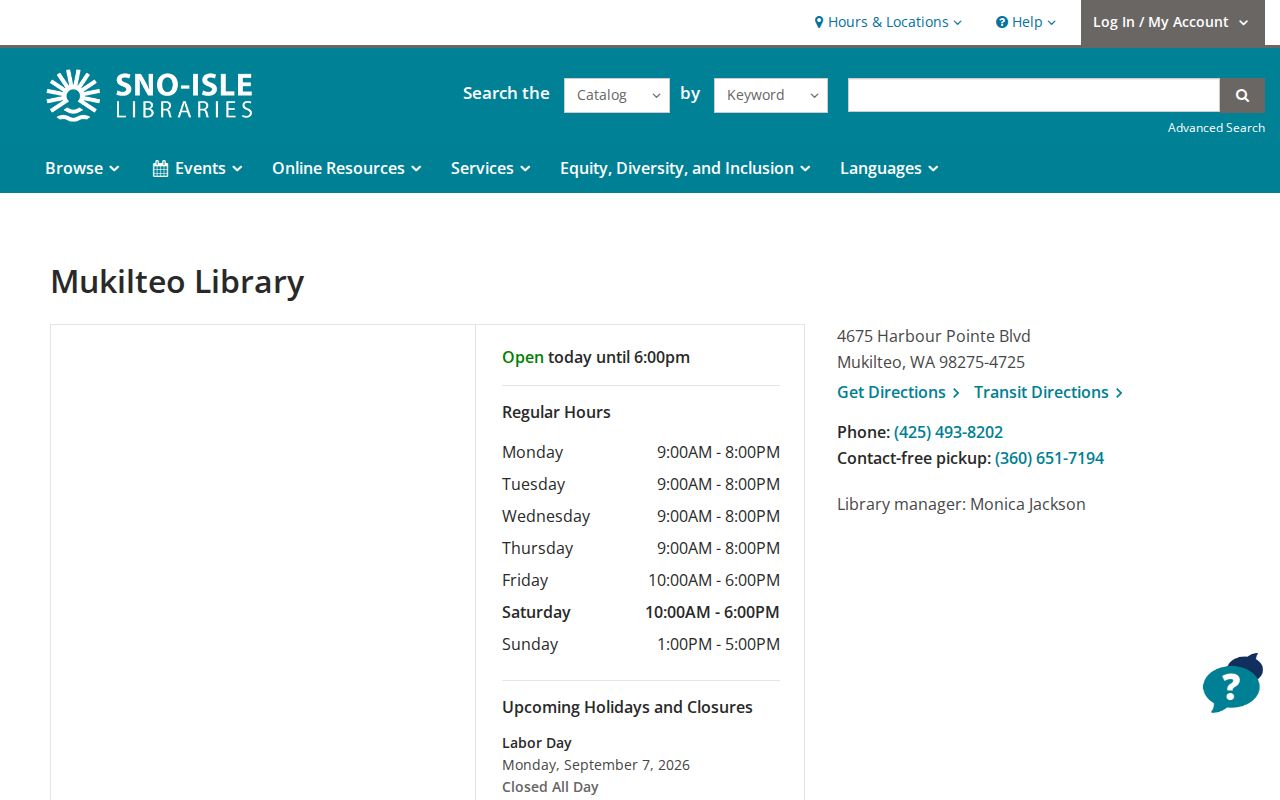Image resolution: width=1280 pixels, height=800 pixels.
Task: Click contact-free pickup number (360) 651-7194
Action: [x=1049, y=458]
